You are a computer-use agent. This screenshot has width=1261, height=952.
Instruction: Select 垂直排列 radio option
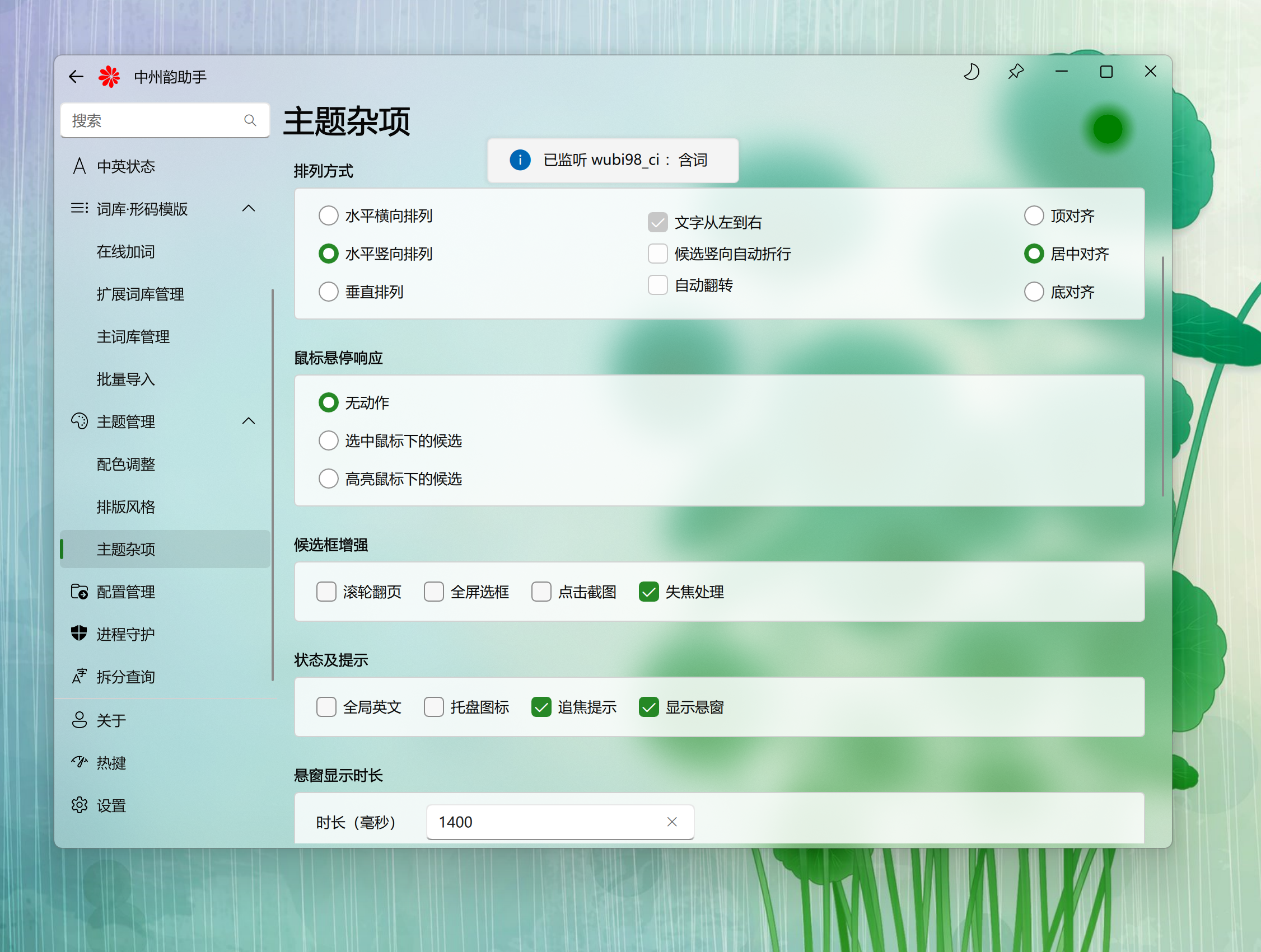(328, 292)
